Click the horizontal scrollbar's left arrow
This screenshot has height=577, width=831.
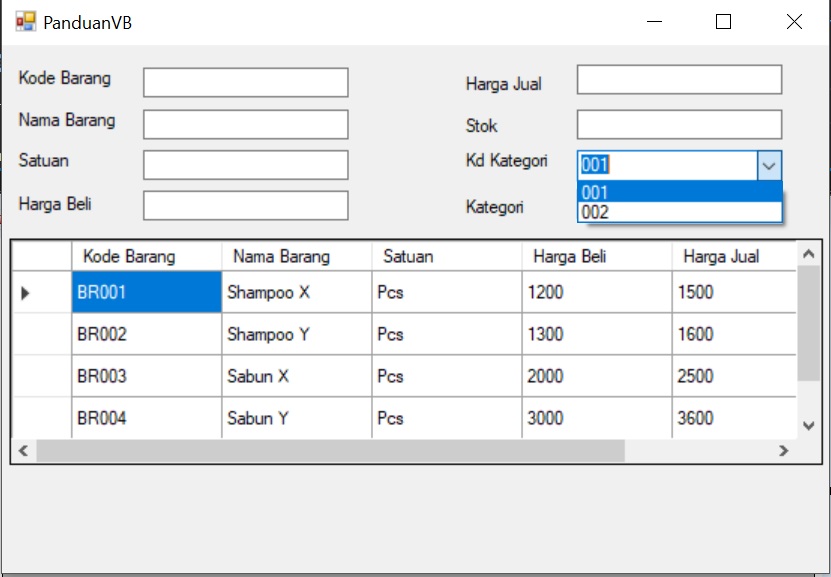click(22, 451)
